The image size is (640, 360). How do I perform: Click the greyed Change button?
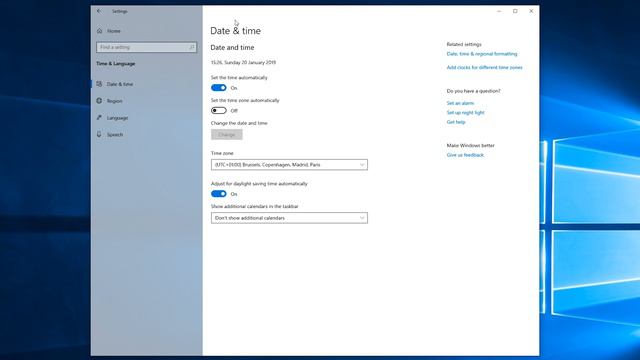(227, 134)
